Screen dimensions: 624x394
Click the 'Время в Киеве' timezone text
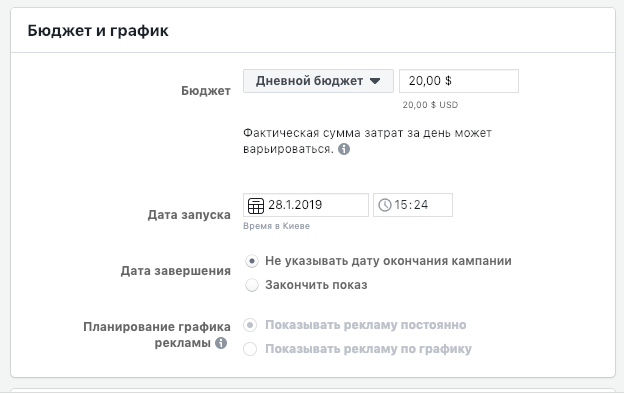277,226
